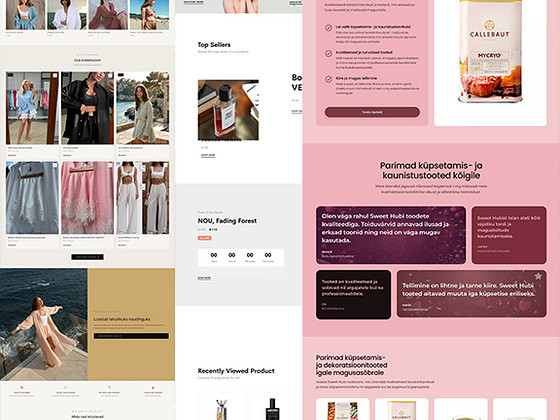The width and height of the screenshot is (560, 420).
Task: Click wishlist icon on black outfit product photo
Action: (x=110, y=75)
